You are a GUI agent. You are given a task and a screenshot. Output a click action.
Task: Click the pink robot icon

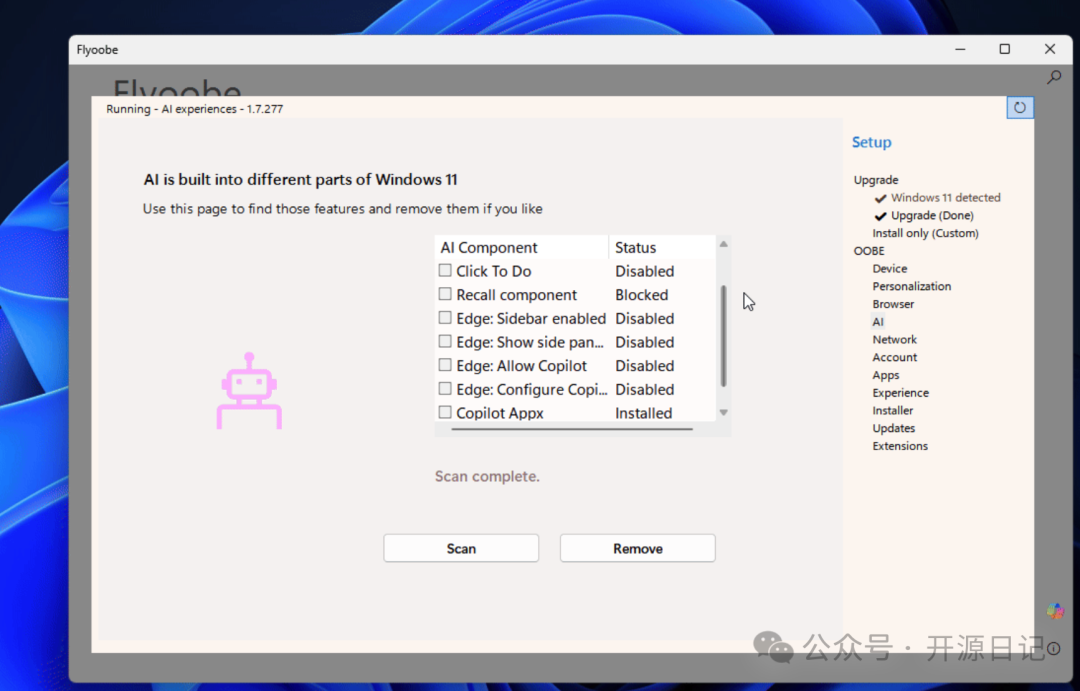pos(249,391)
